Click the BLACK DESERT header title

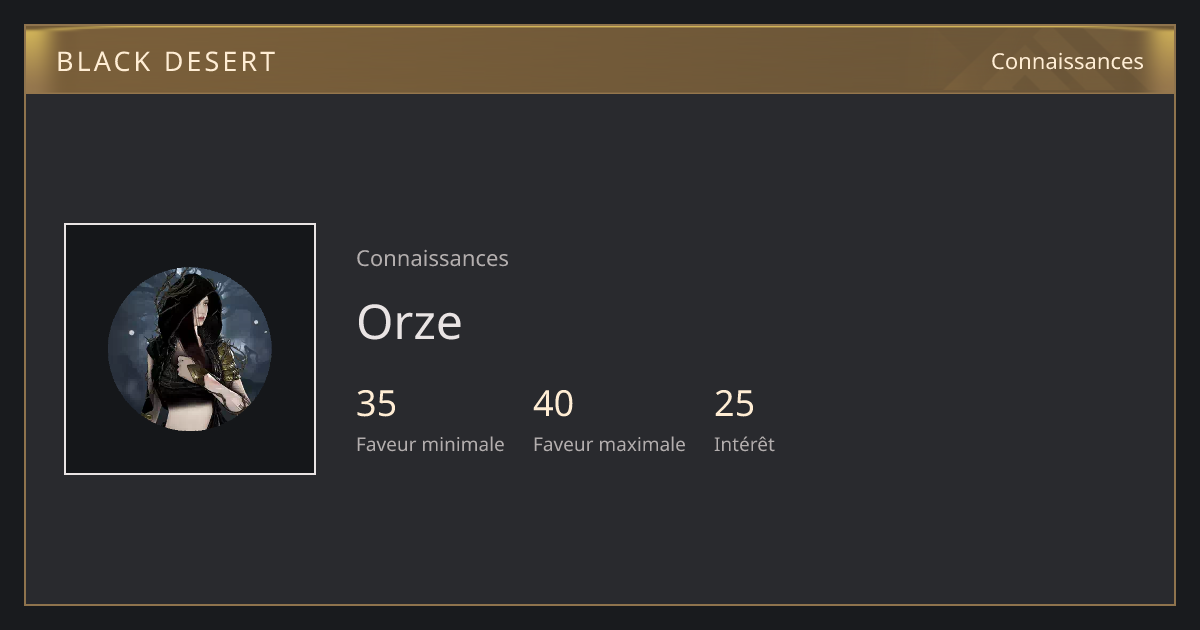pyautogui.click(x=166, y=62)
